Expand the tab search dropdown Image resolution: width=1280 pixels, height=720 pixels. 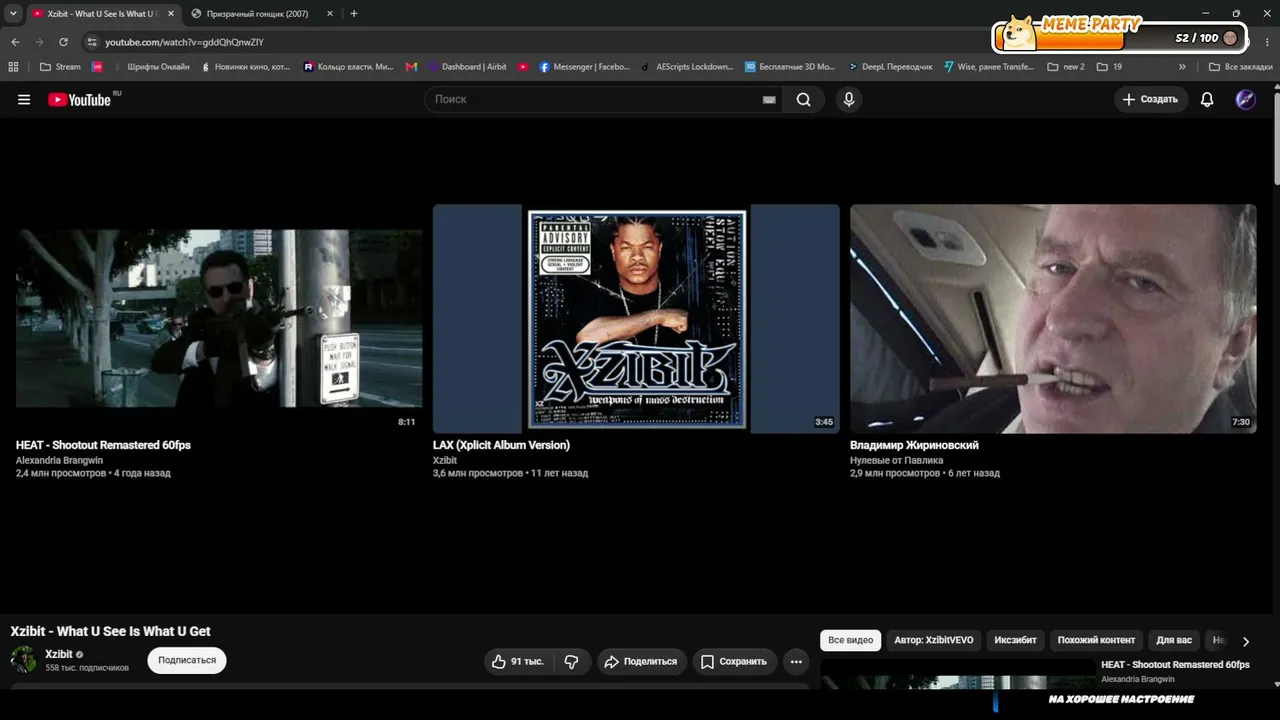13,14
